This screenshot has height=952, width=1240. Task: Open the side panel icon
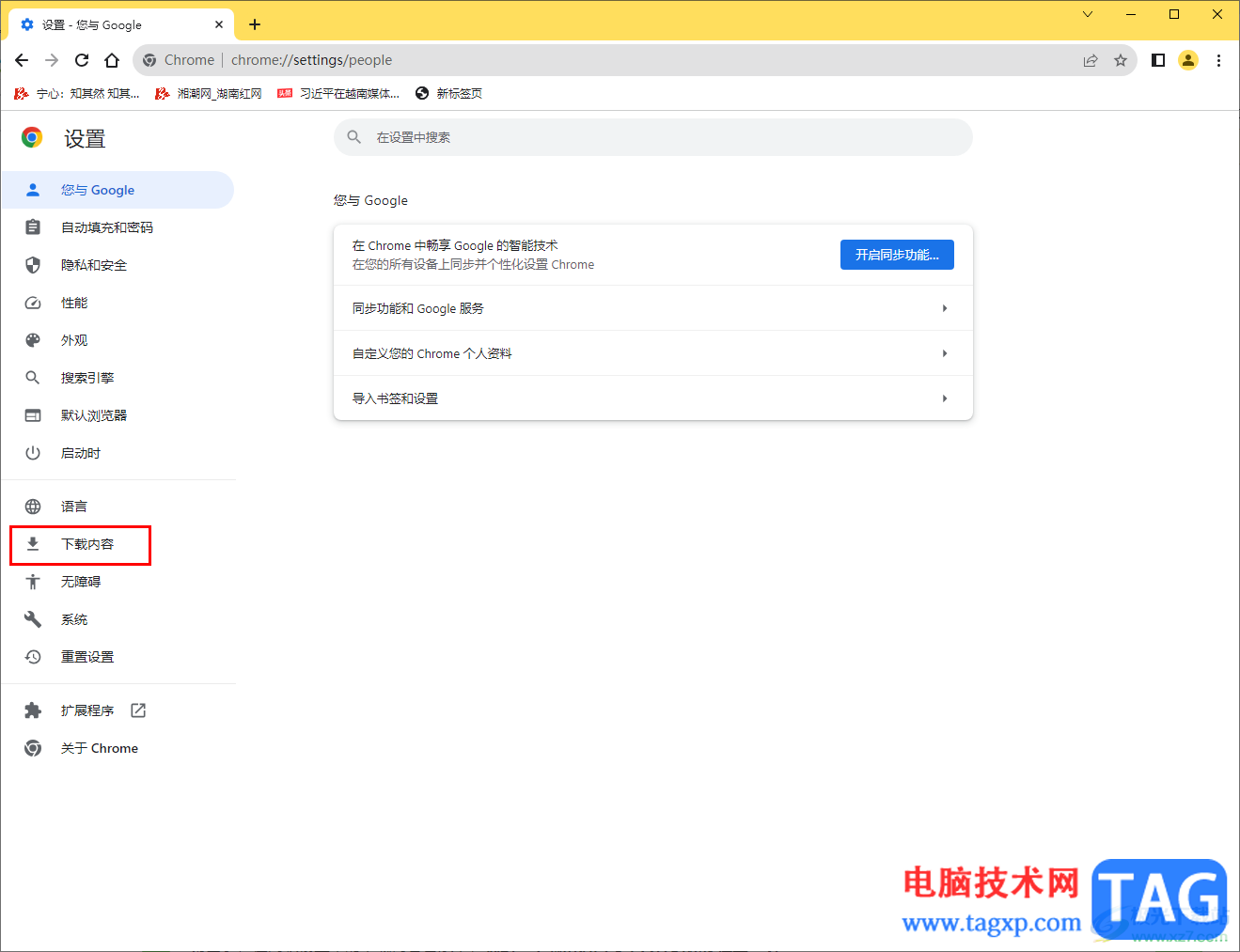1157,59
